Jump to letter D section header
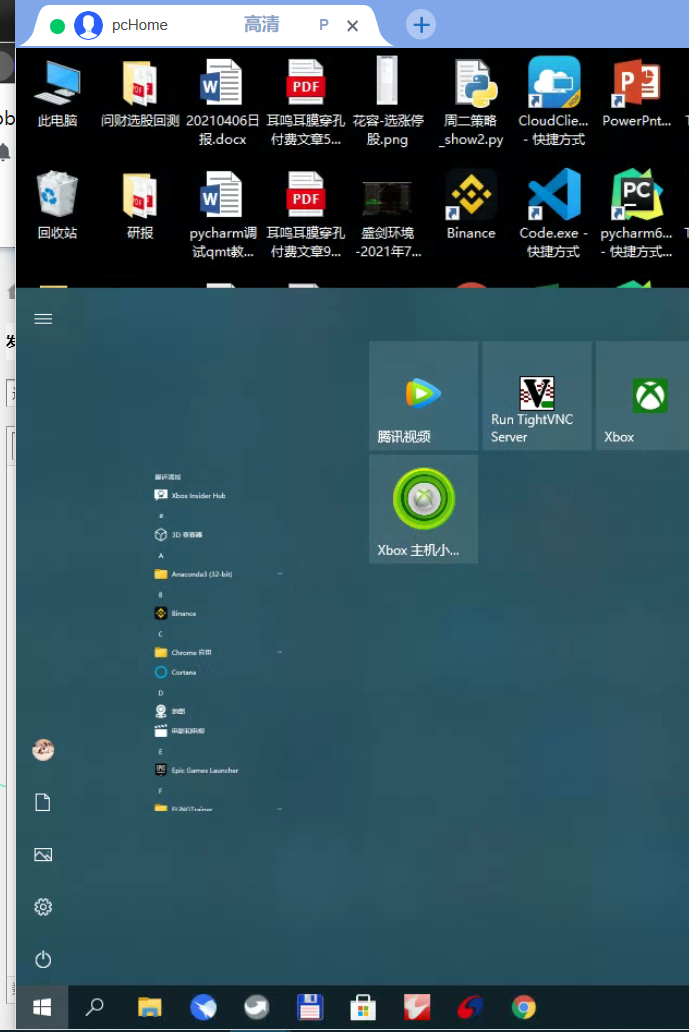 pos(161,692)
